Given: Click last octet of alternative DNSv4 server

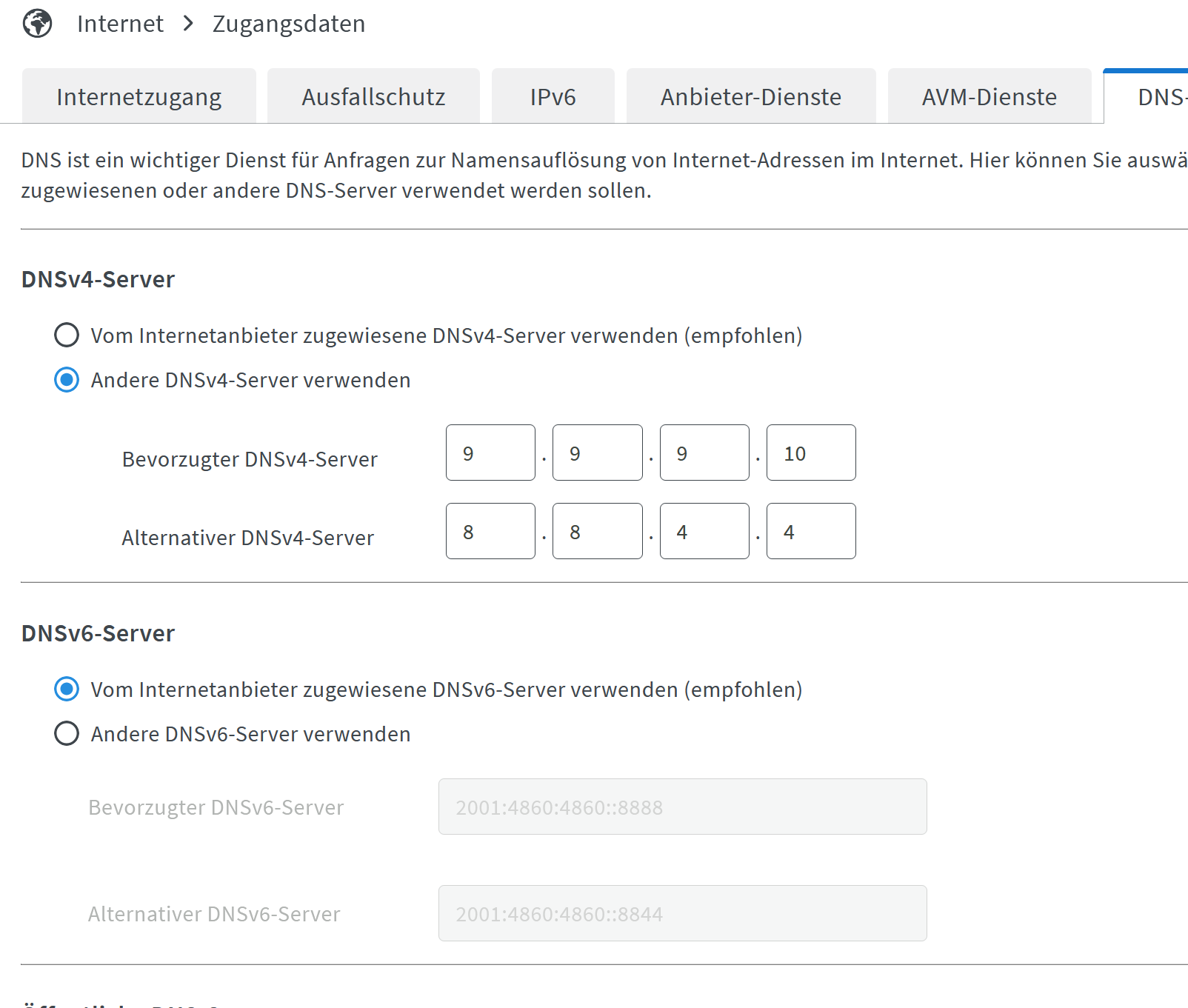Looking at the screenshot, I should [811, 531].
